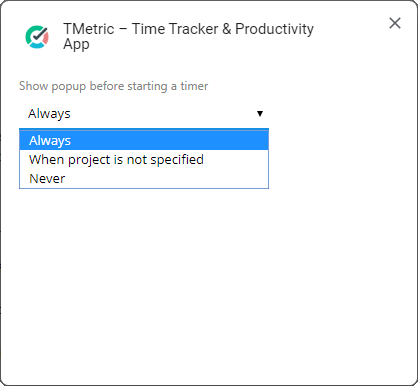Click the blue highlighted row in the list
418x386 pixels.
[144, 140]
